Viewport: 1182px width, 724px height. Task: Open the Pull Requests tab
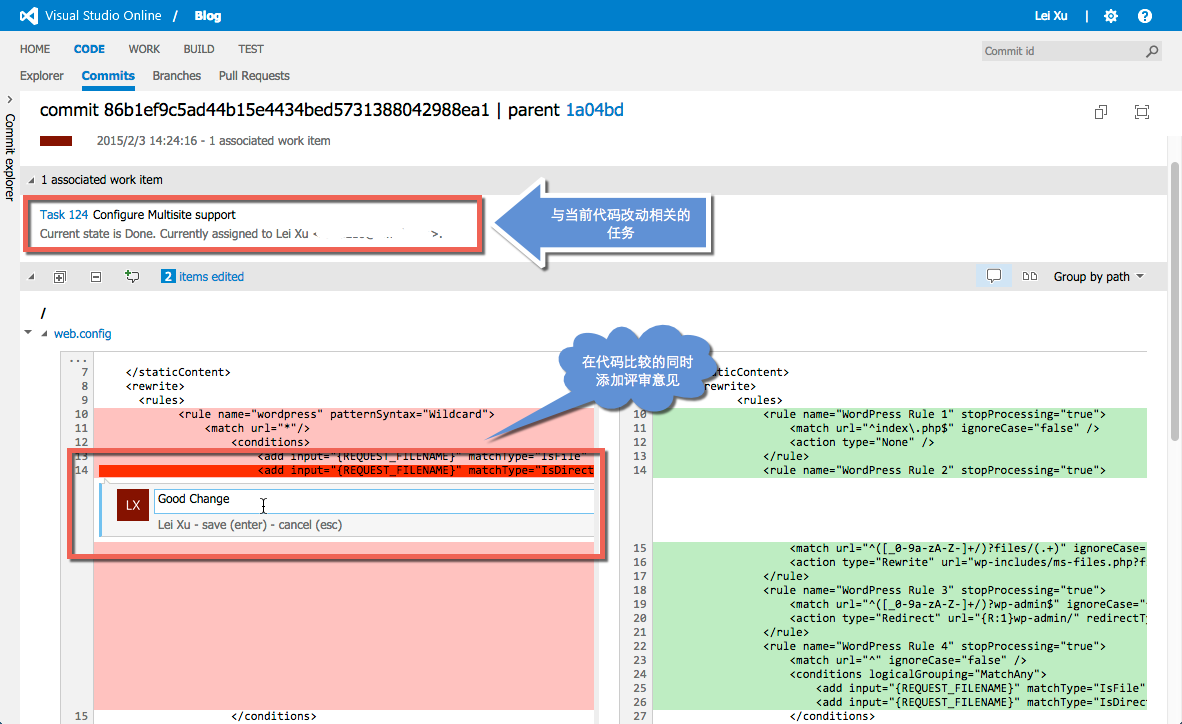coord(254,75)
